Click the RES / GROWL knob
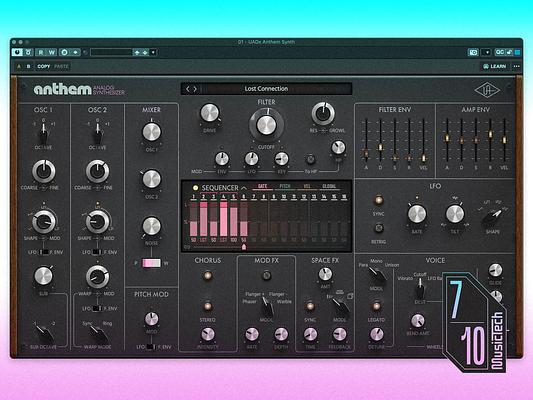This screenshot has width=533, height=400. 323,114
